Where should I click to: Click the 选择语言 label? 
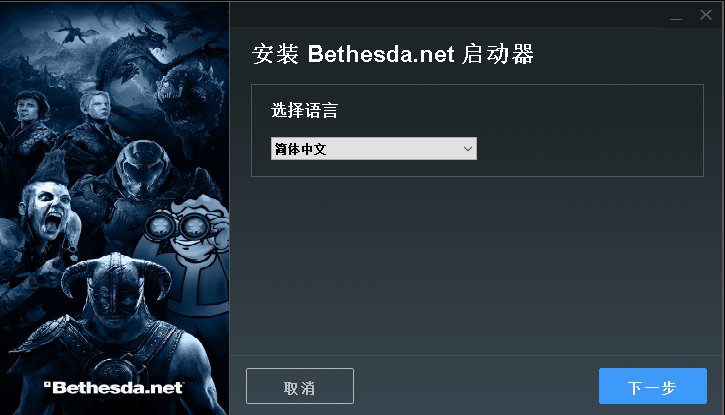click(304, 110)
